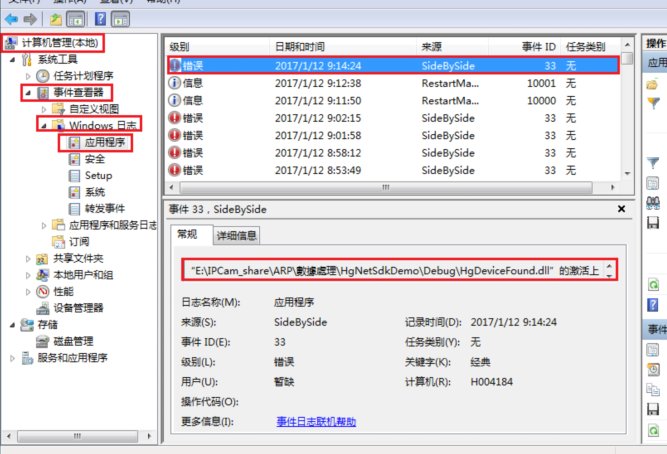
Task: Collapse the 事件查看器 node
Action: coord(28,93)
